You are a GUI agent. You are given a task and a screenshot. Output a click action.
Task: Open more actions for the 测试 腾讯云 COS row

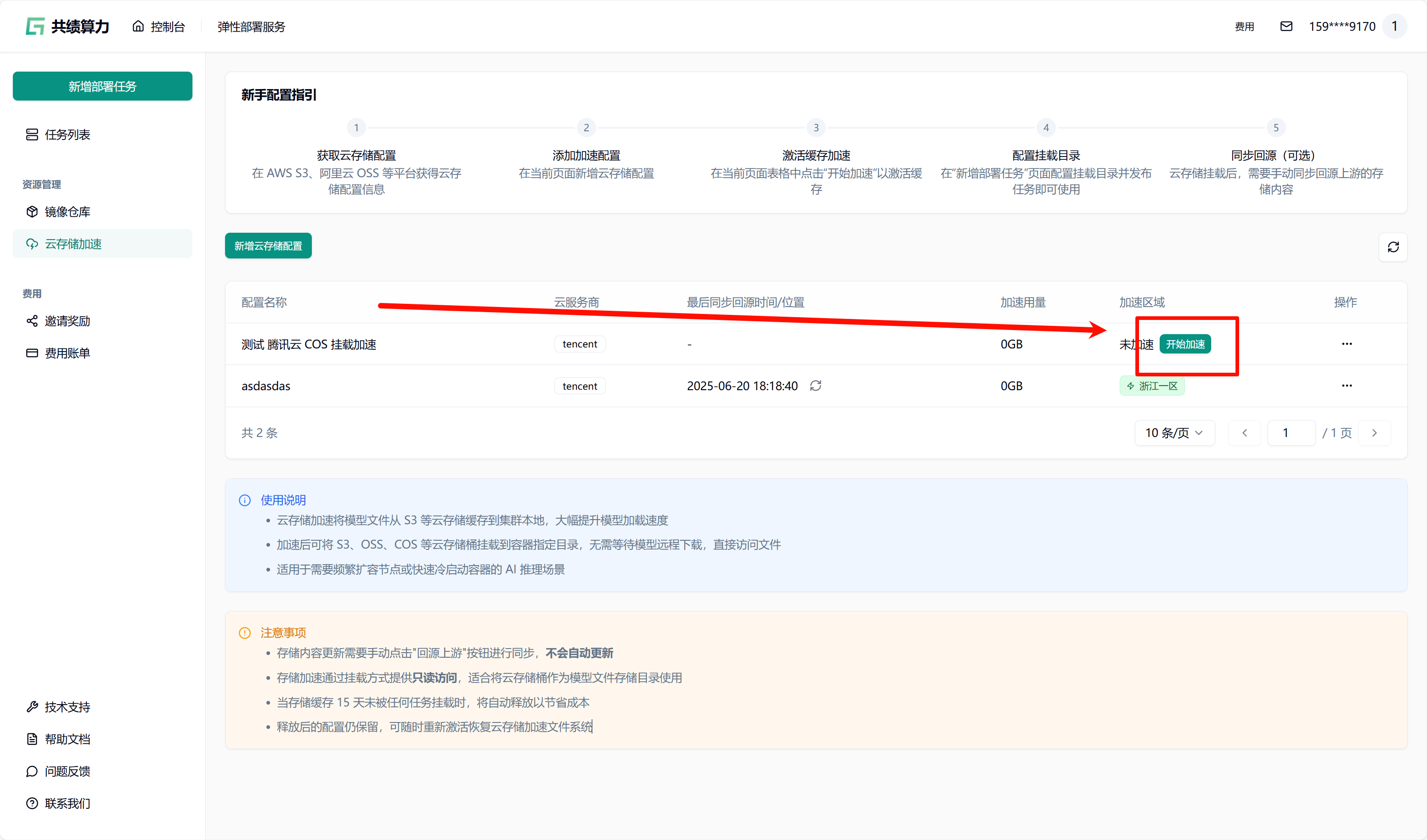(x=1347, y=344)
